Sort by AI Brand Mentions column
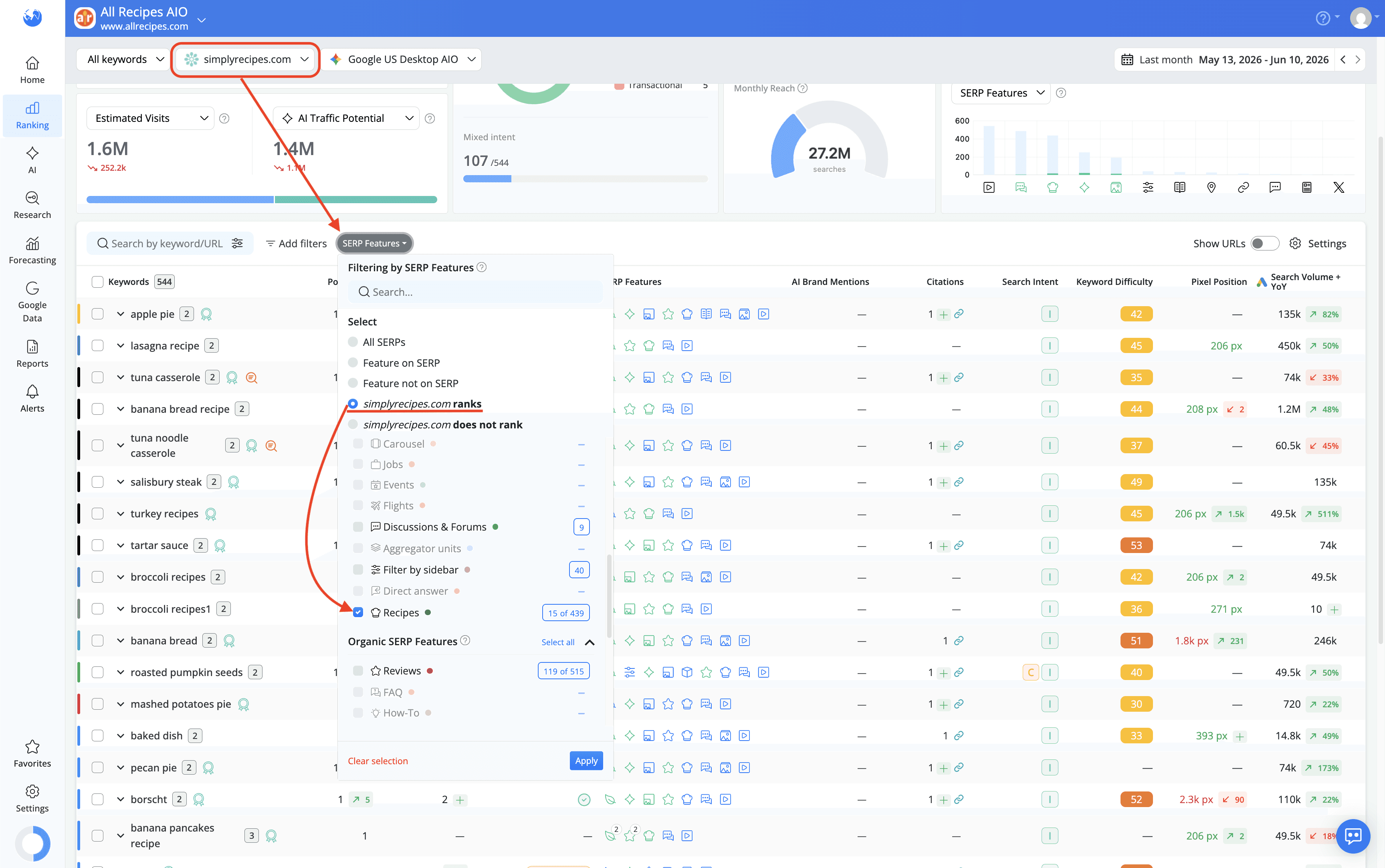 [830, 282]
